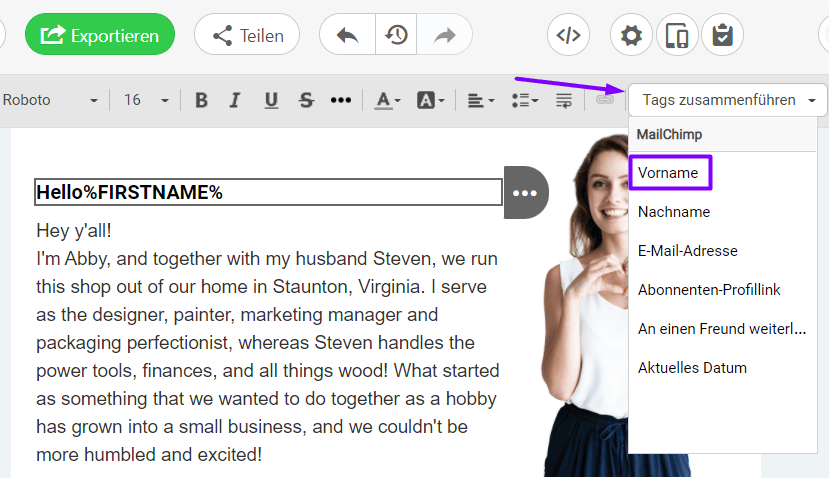Open the HTML code editor icon
The height and width of the screenshot is (478, 829).
point(568,35)
